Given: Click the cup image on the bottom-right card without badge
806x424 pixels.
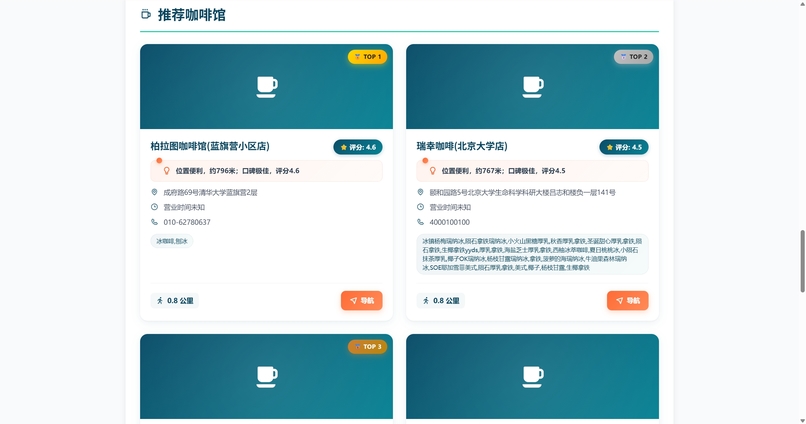Looking at the screenshot, I should [x=533, y=377].
